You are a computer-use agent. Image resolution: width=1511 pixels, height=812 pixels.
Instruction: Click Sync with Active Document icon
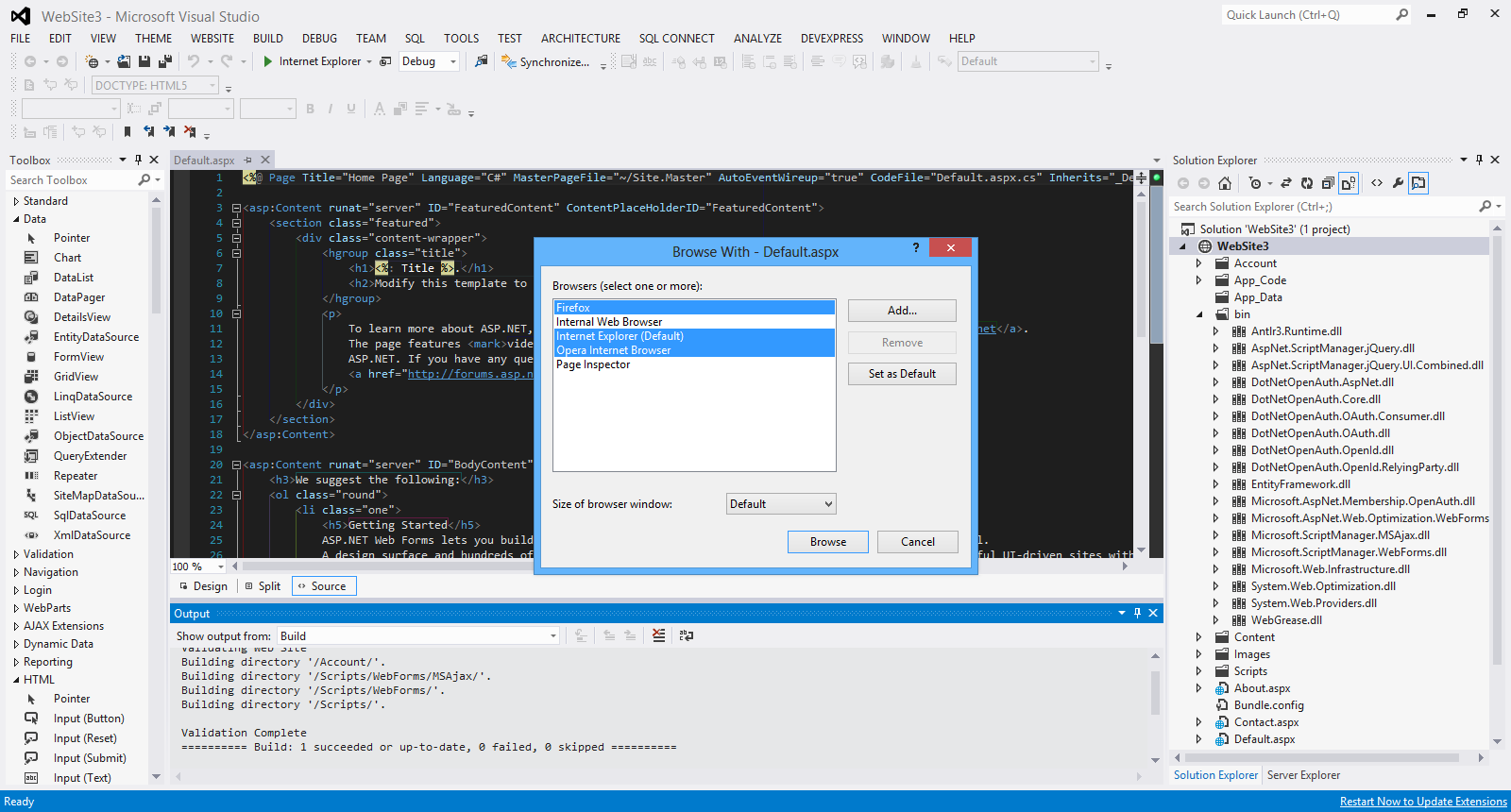pyautogui.click(x=1285, y=183)
